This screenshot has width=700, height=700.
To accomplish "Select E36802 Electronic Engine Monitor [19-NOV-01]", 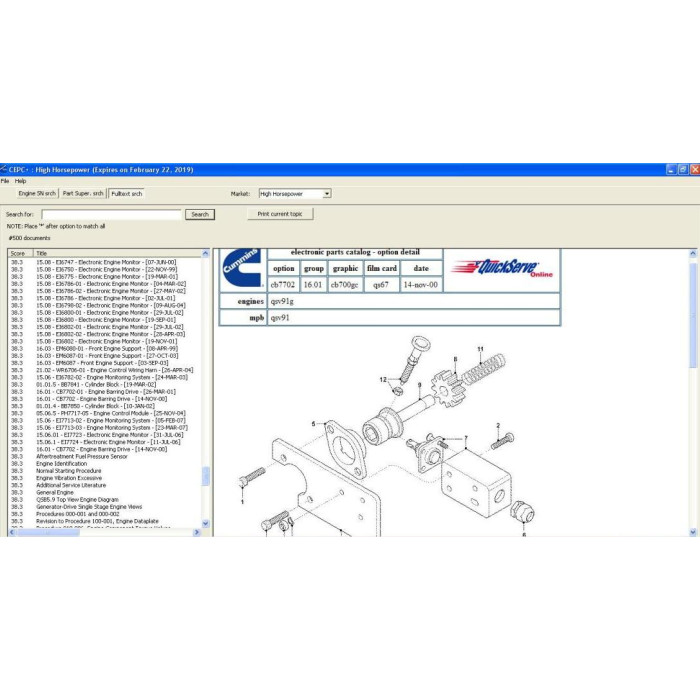I will pos(106,341).
